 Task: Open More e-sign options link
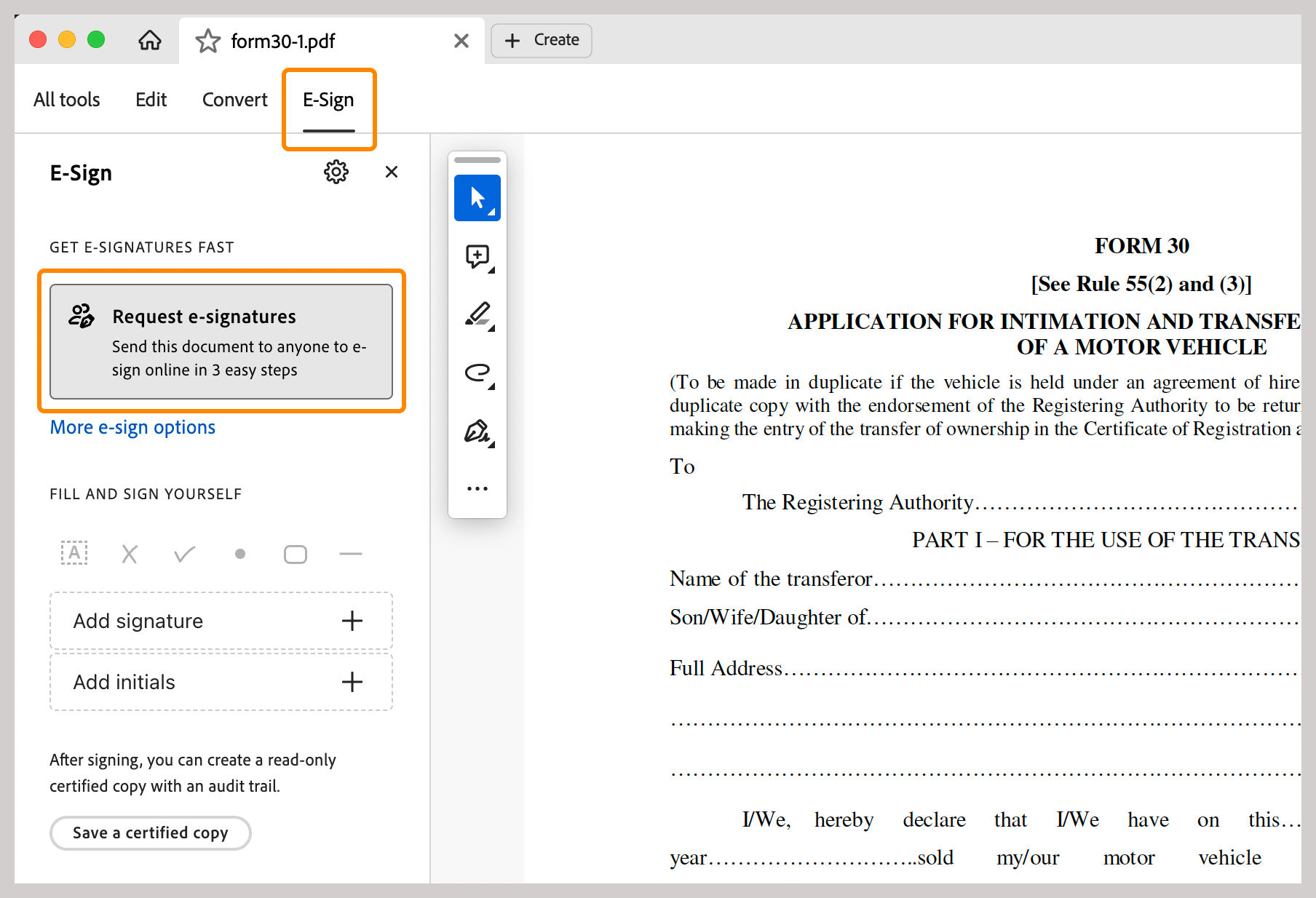pyautogui.click(x=132, y=427)
